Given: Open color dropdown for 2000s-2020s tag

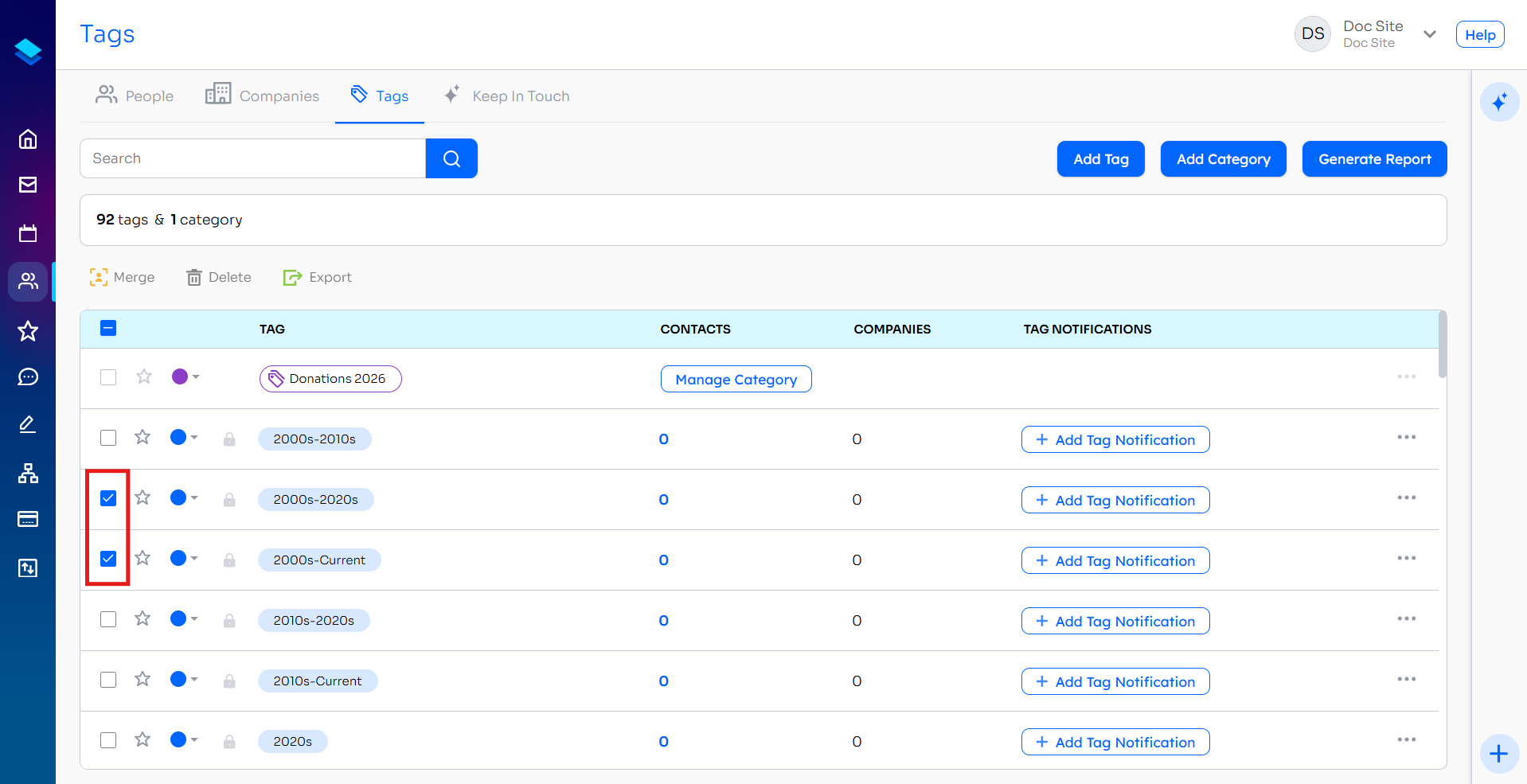Looking at the screenshot, I should tap(185, 497).
